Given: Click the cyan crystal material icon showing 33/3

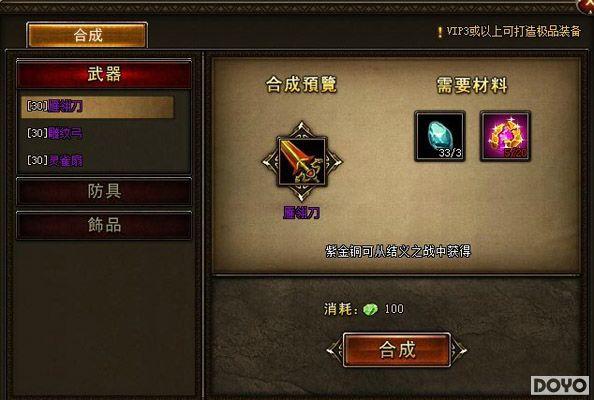Looking at the screenshot, I should pyautogui.click(x=440, y=136).
